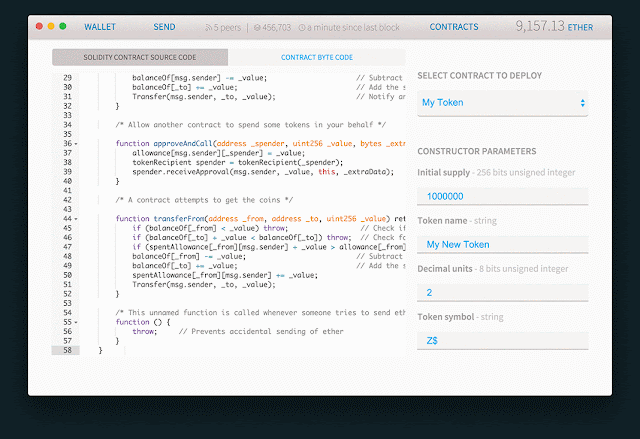Click the clock icon for last block
Image resolution: width=640 pixels, height=439 pixels.
tap(302, 28)
